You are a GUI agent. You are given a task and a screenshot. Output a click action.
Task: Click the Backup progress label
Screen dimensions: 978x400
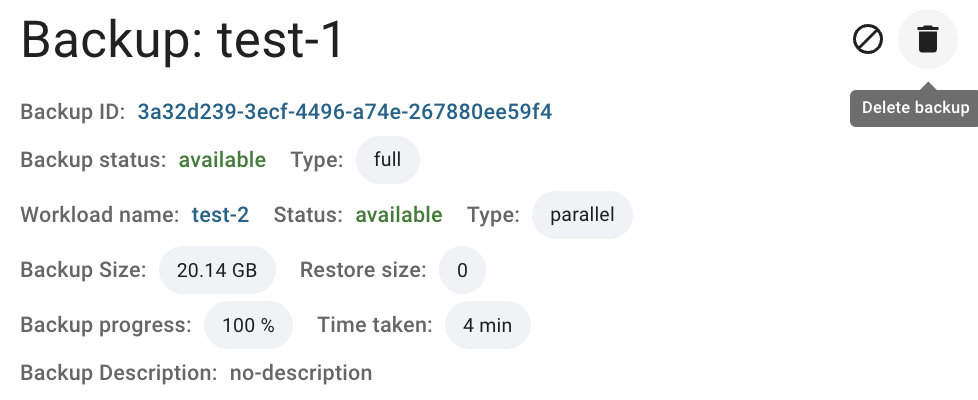tap(106, 325)
